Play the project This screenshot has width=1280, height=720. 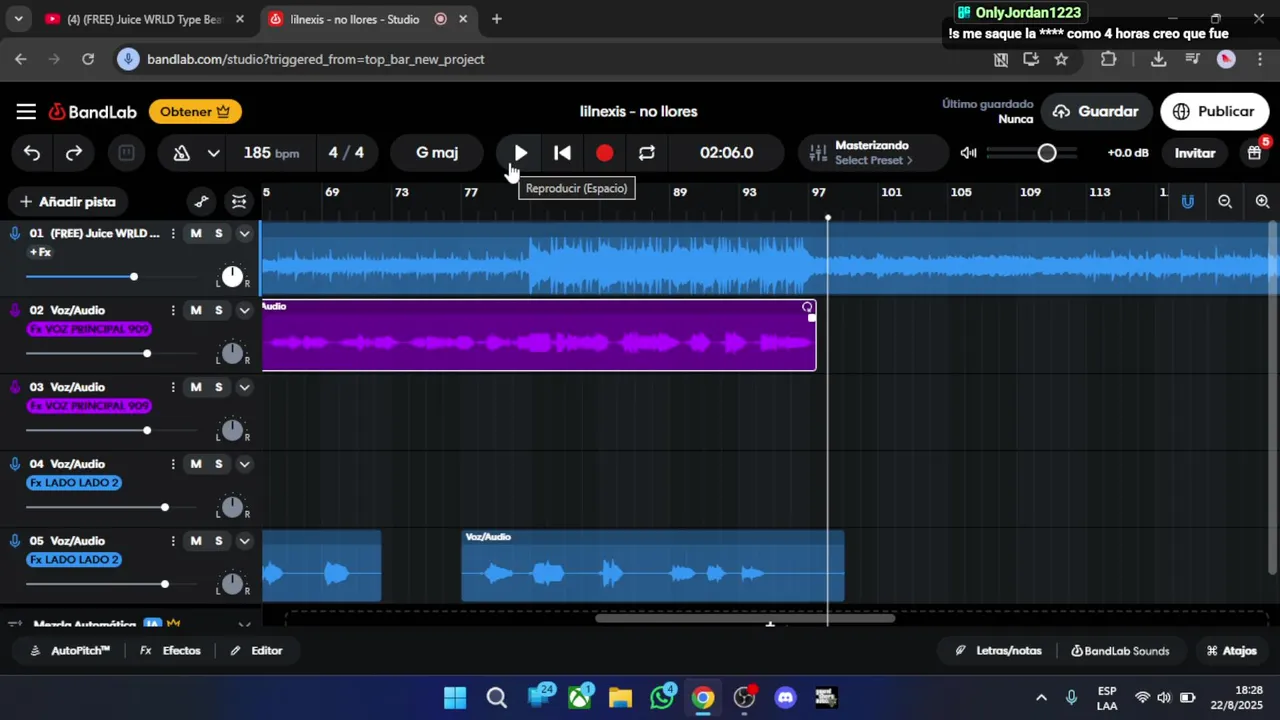point(520,153)
